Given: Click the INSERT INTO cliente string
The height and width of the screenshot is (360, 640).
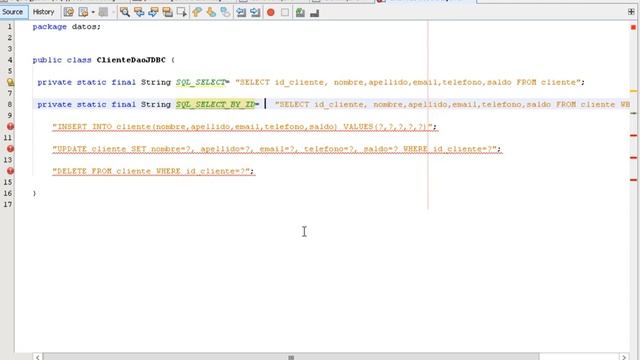Looking at the screenshot, I should click(244, 127).
